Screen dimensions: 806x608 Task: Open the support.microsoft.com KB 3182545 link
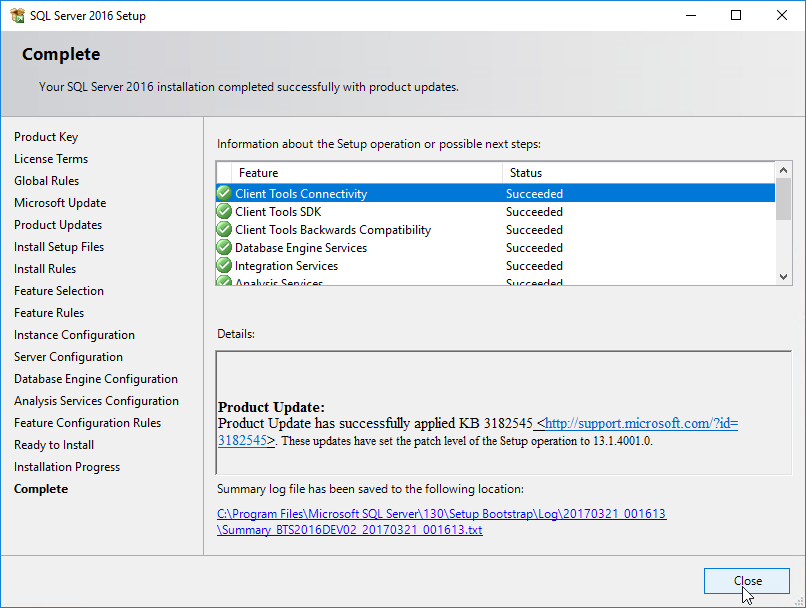click(x=641, y=423)
